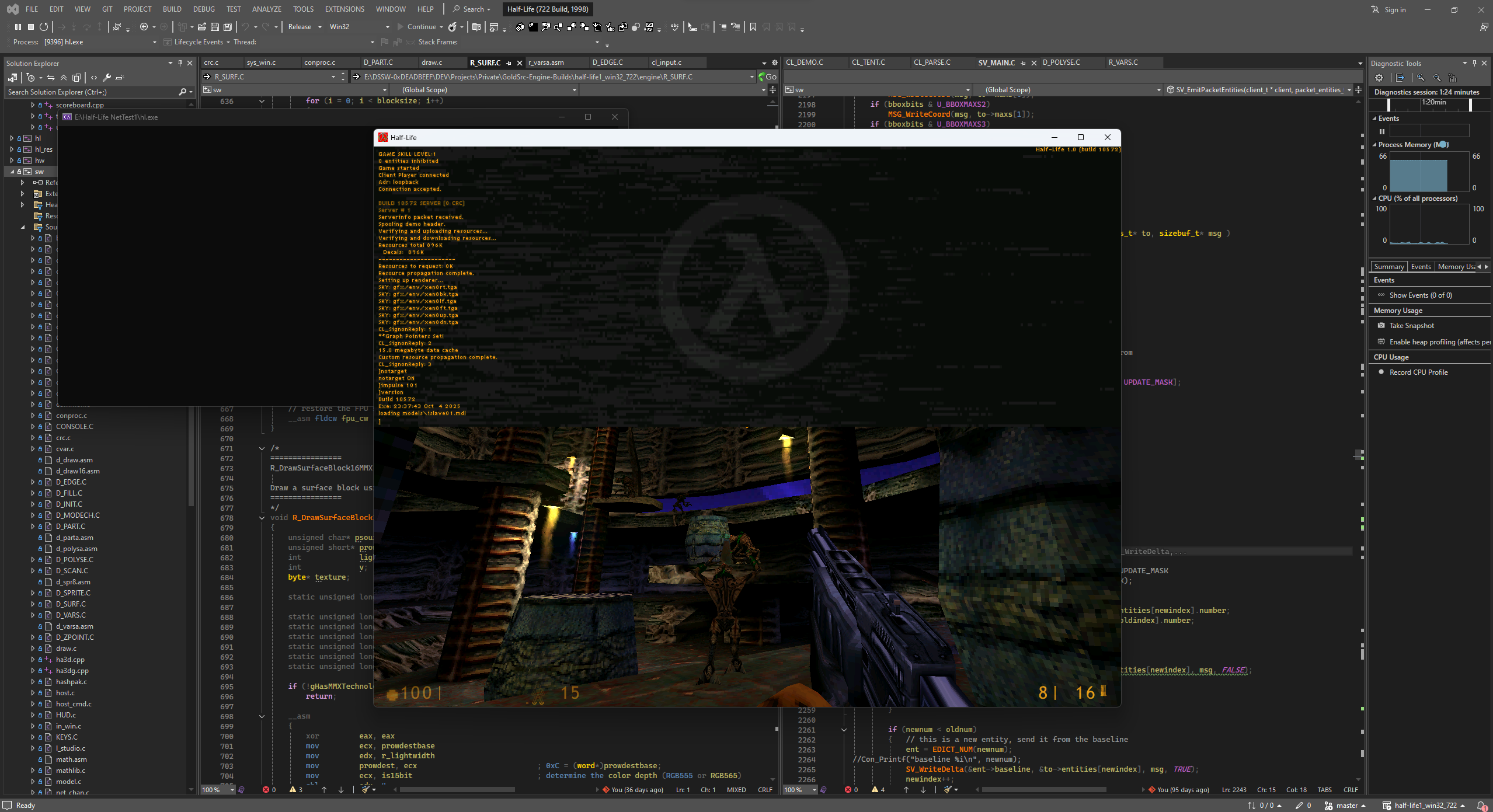The height and width of the screenshot is (812, 1493).
Task: Click the Hot Reload flame icon
Action: click(x=452, y=27)
